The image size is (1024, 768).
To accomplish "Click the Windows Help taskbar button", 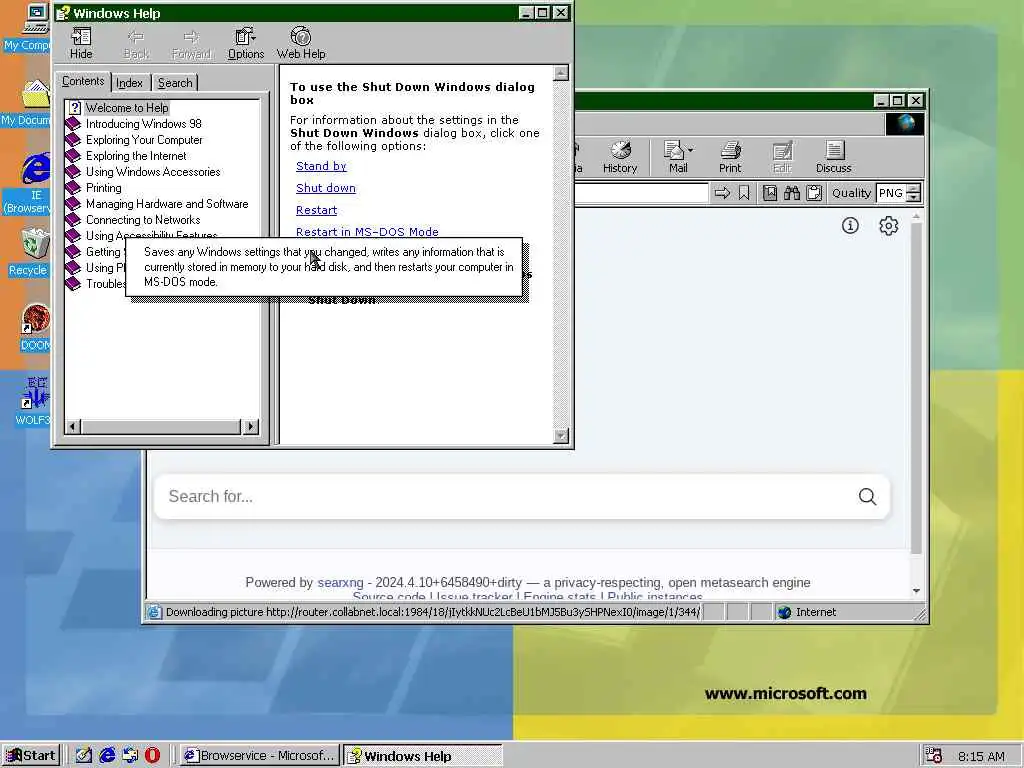I will (423, 756).
